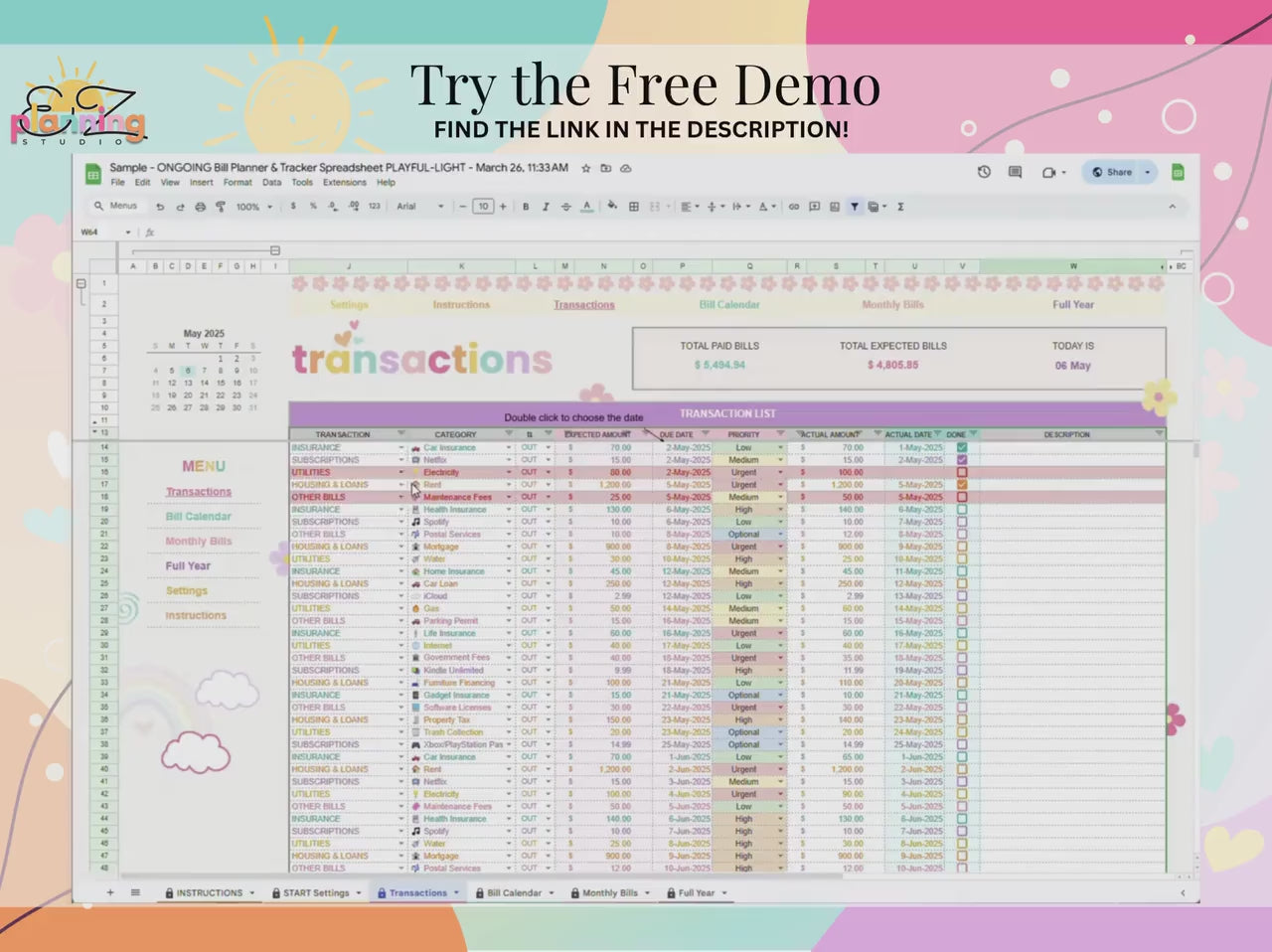
Task: Toggle the filter button in toolbar
Action: (x=855, y=207)
